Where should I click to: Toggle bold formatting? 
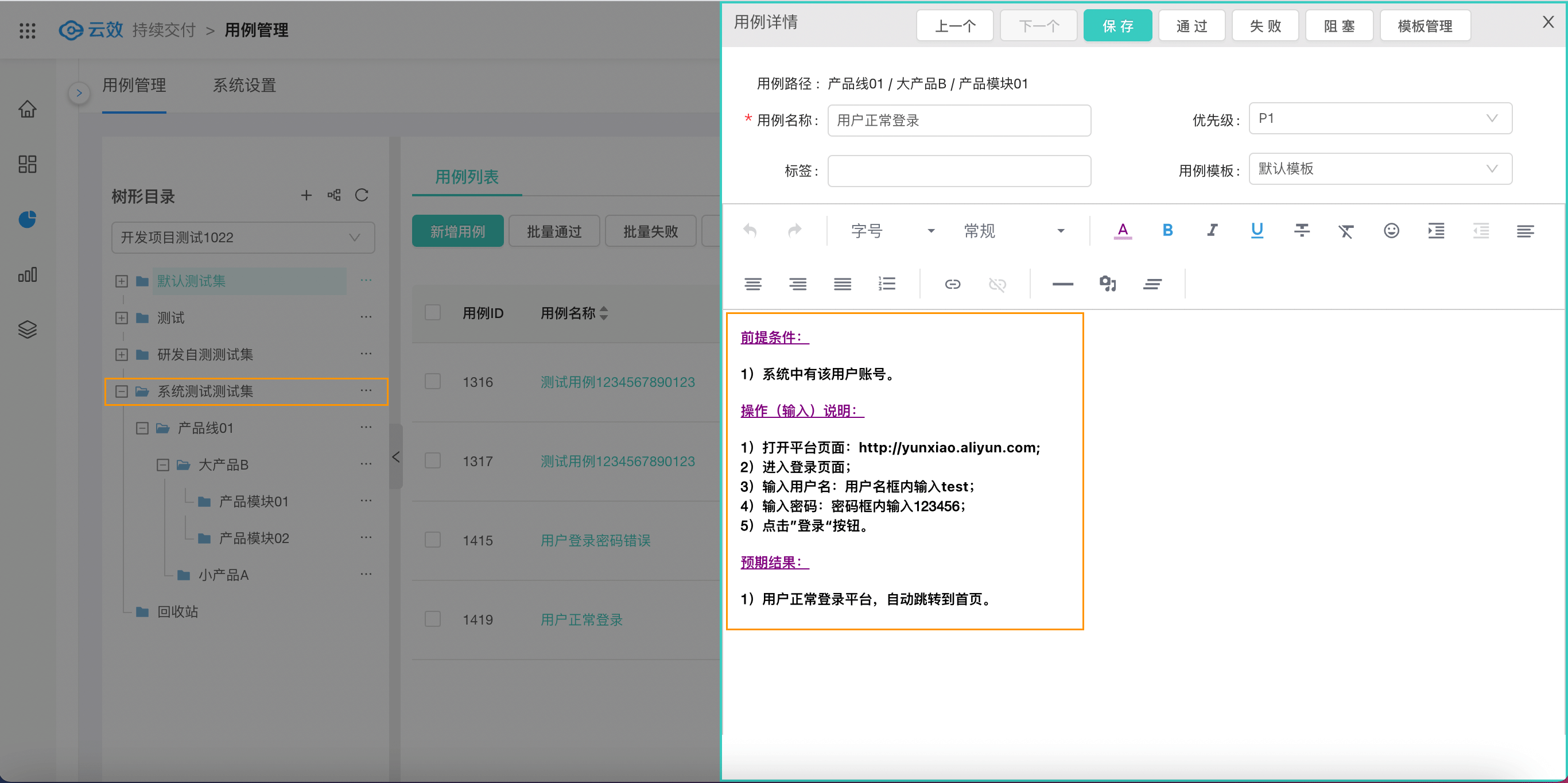pyautogui.click(x=1167, y=231)
